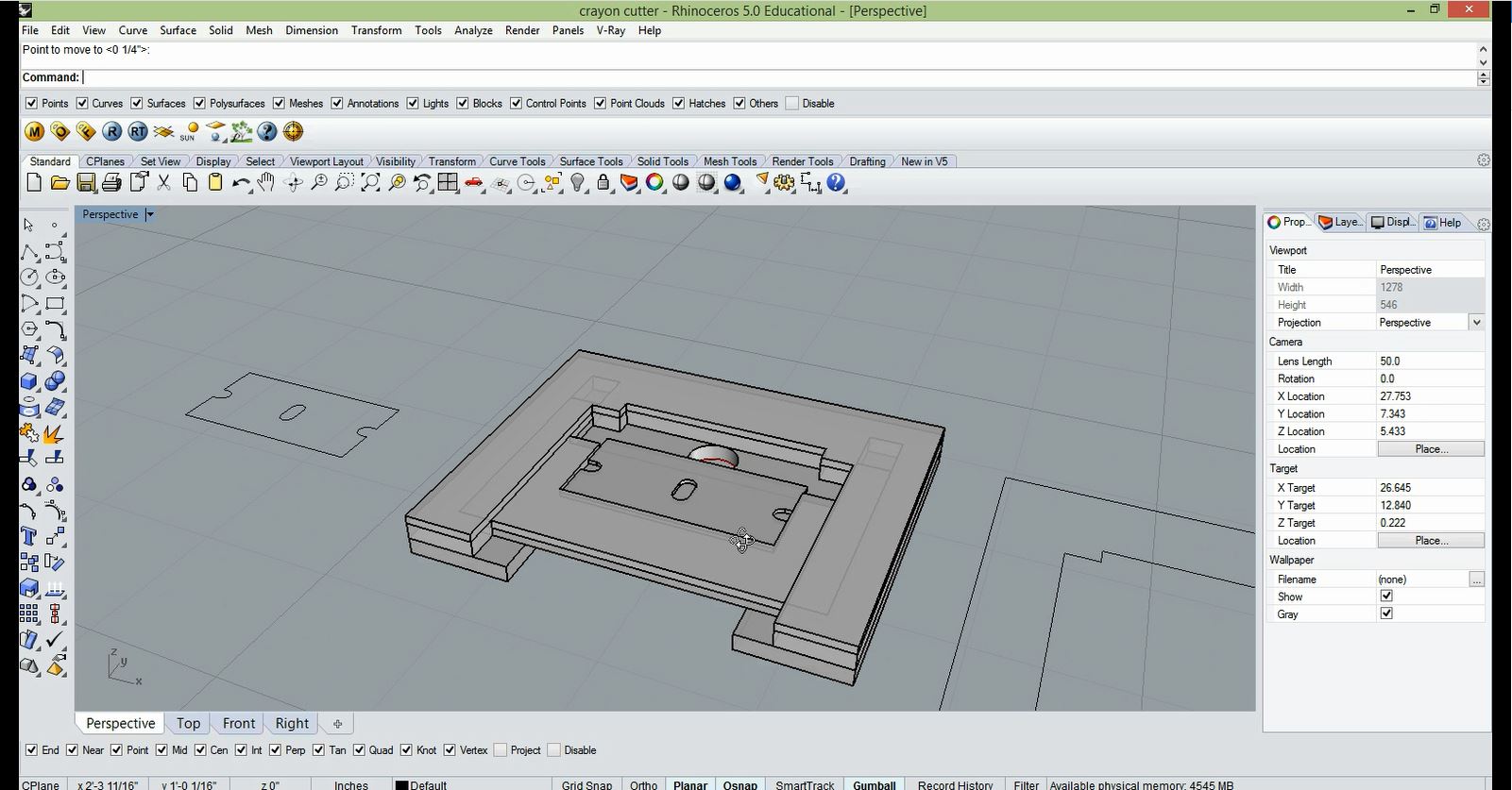
Task: Click the Lock objects padlock icon
Action: [x=603, y=183]
